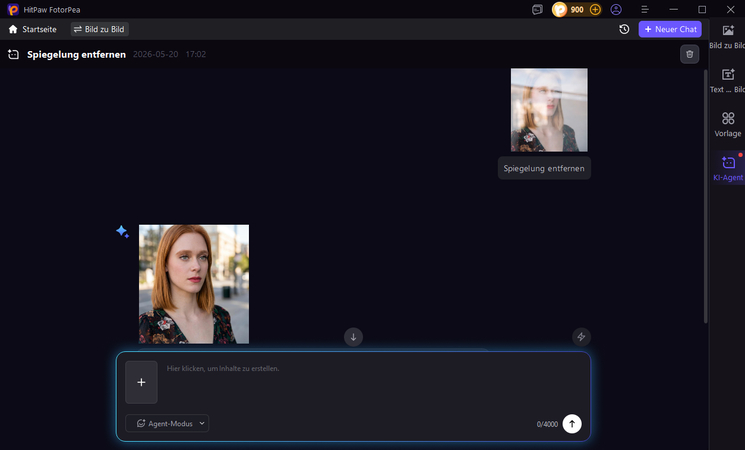745x450 pixels.
Task: Click the Spiegelung entfernen message bubble
Action: tap(544, 168)
